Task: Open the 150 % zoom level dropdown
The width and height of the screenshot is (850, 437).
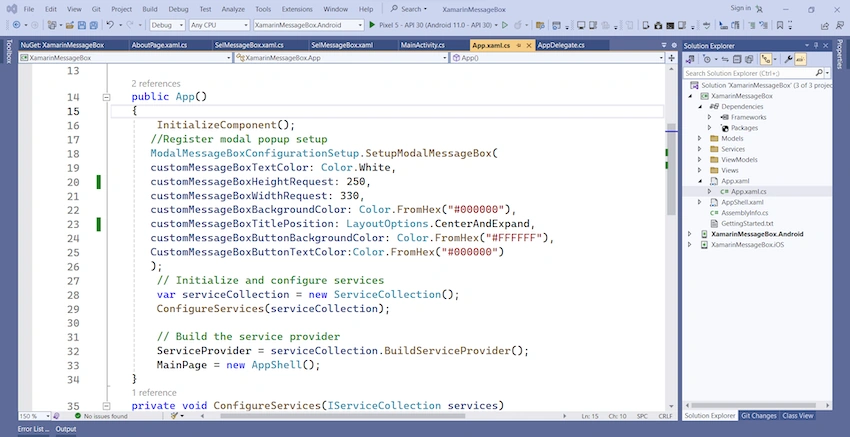Action: coord(35,416)
